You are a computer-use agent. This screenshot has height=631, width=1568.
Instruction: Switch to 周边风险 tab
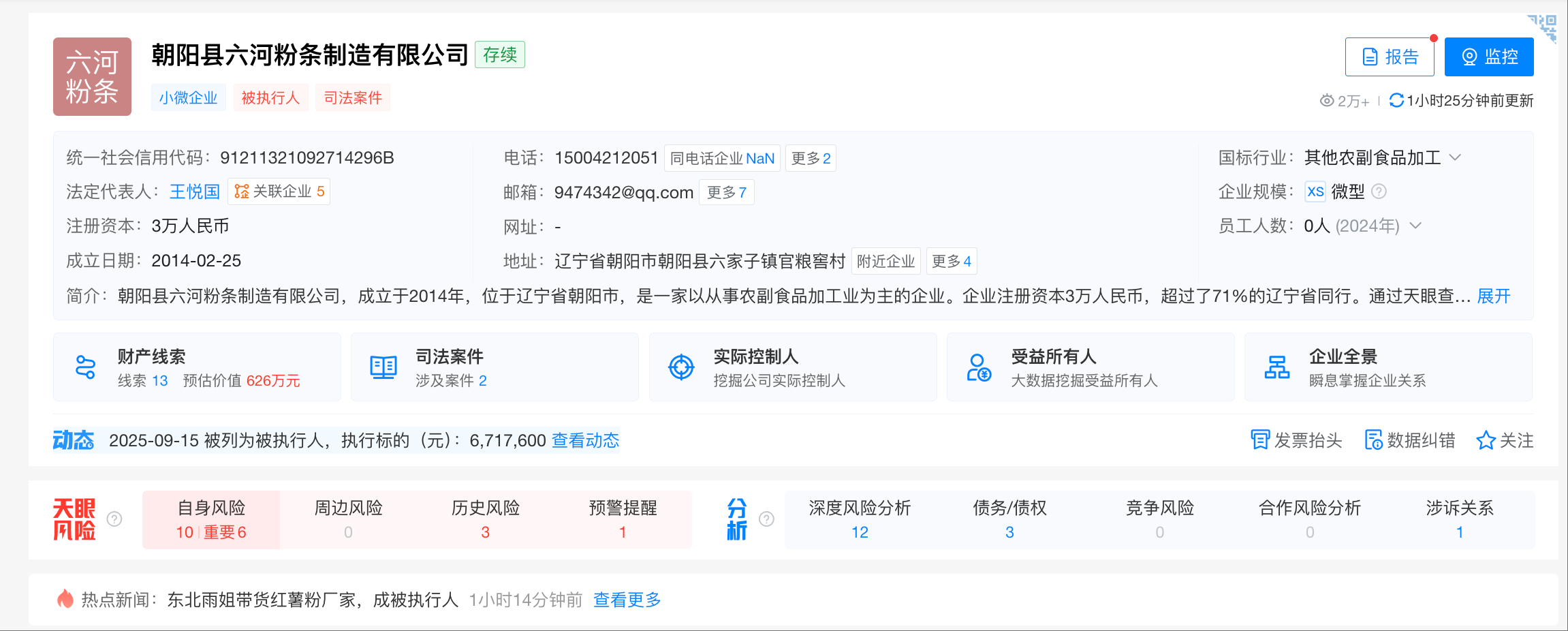(x=348, y=519)
